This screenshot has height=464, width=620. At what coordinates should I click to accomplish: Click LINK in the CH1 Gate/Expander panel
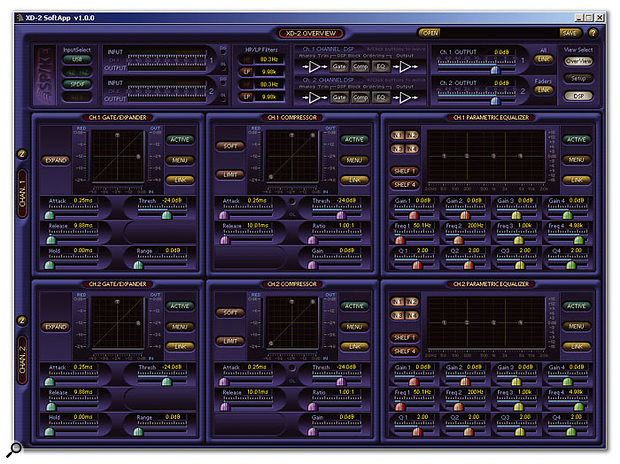180,180
